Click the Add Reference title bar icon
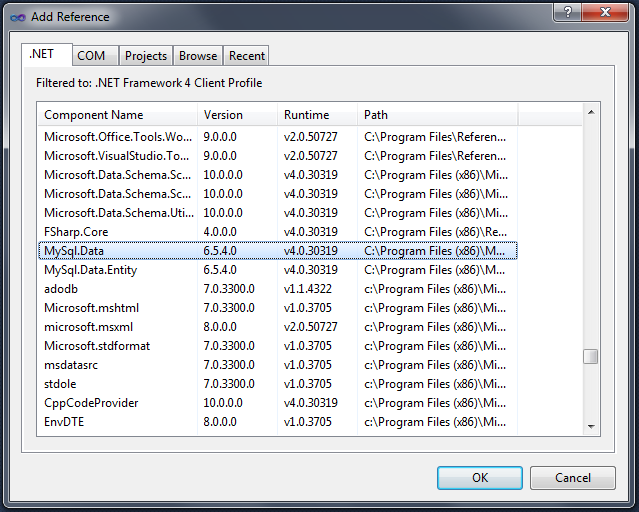This screenshot has width=639, height=512. click(18, 17)
